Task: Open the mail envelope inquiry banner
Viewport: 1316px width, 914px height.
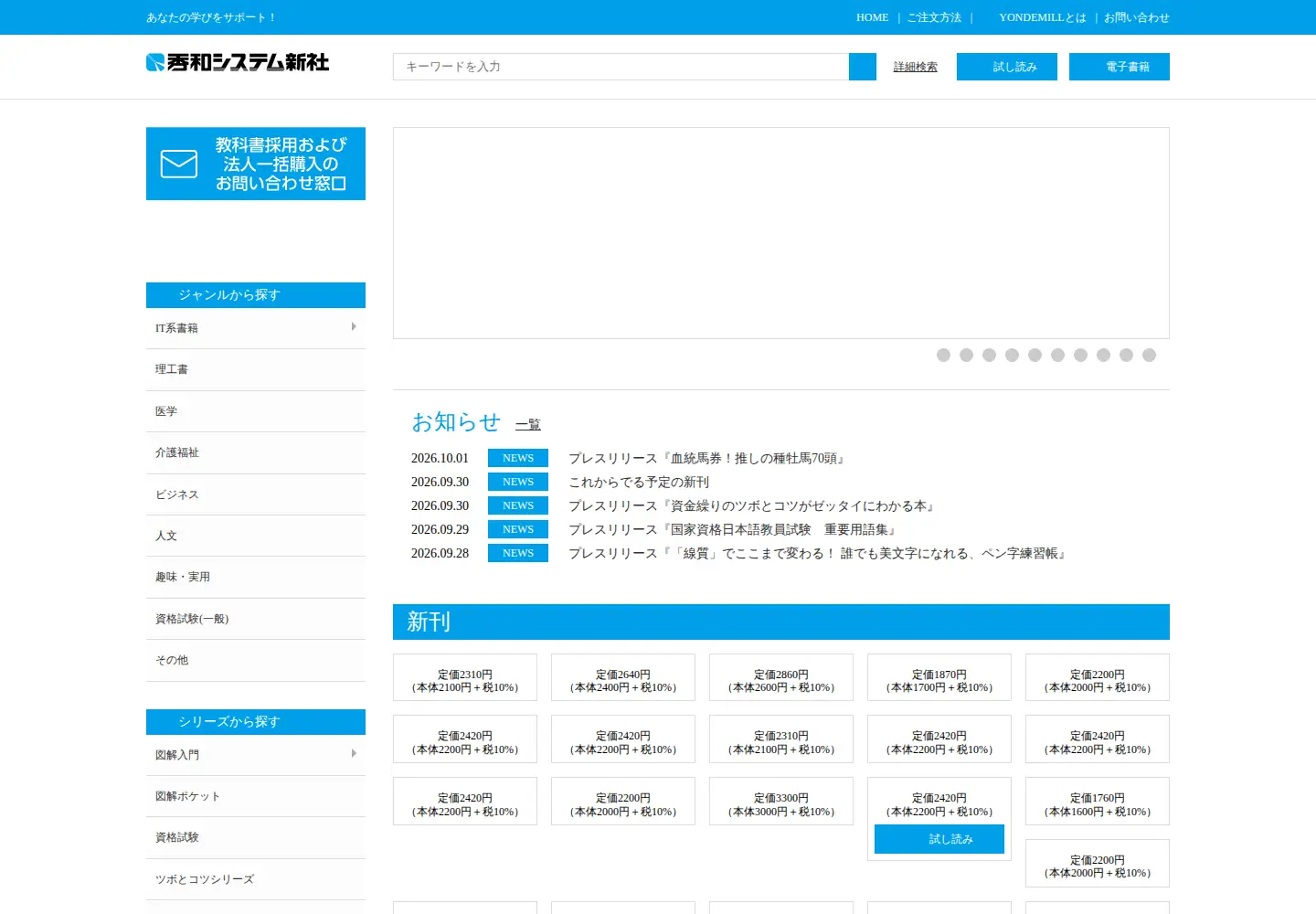Action: 256,164
